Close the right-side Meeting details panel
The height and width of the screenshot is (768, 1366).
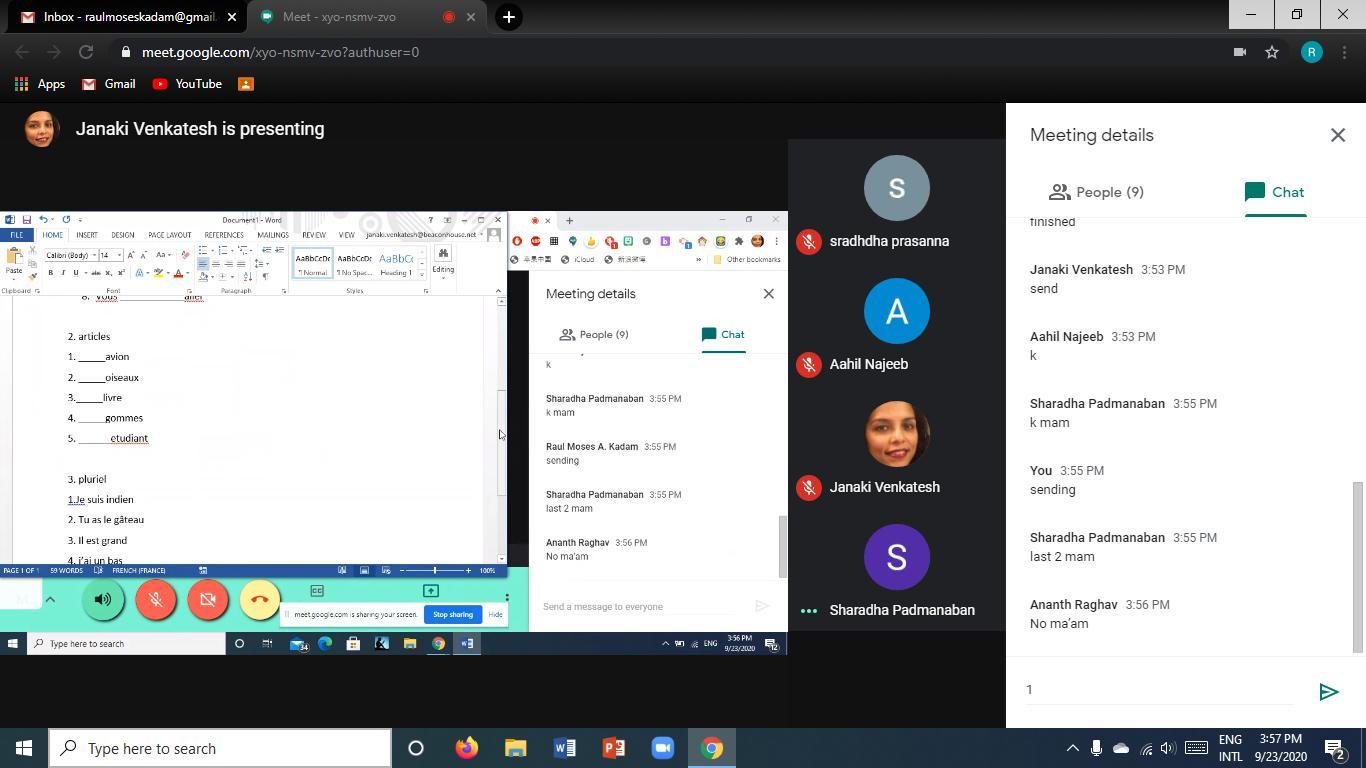[1337, 135]
